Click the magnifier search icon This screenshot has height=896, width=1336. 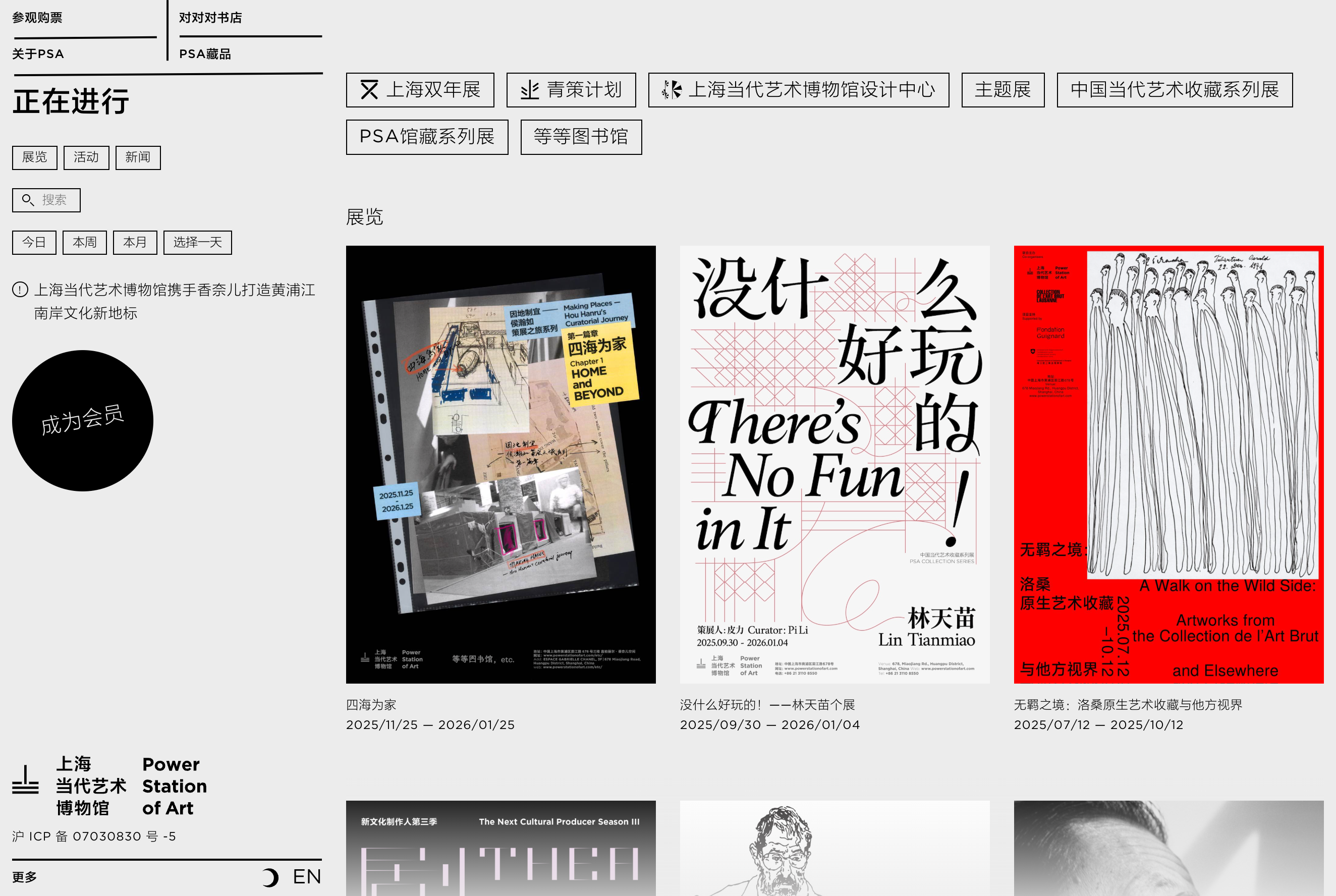coord(27,200)
